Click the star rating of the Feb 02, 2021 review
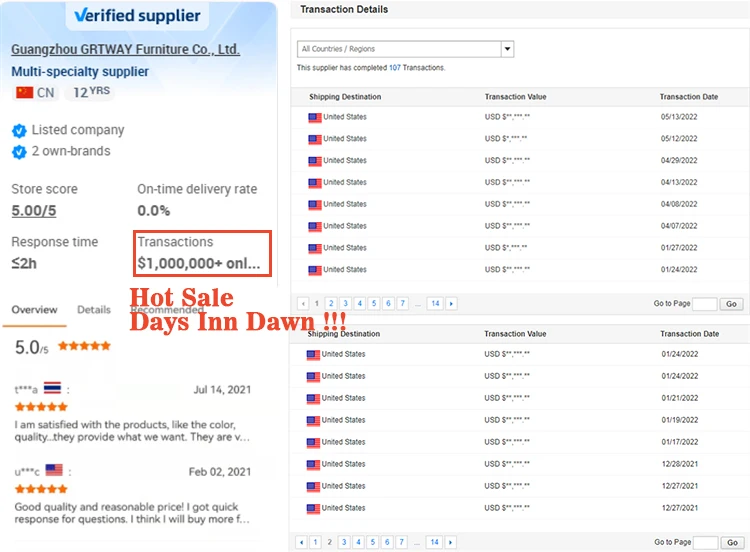750x552 pixels. click(x=41, y=489)
